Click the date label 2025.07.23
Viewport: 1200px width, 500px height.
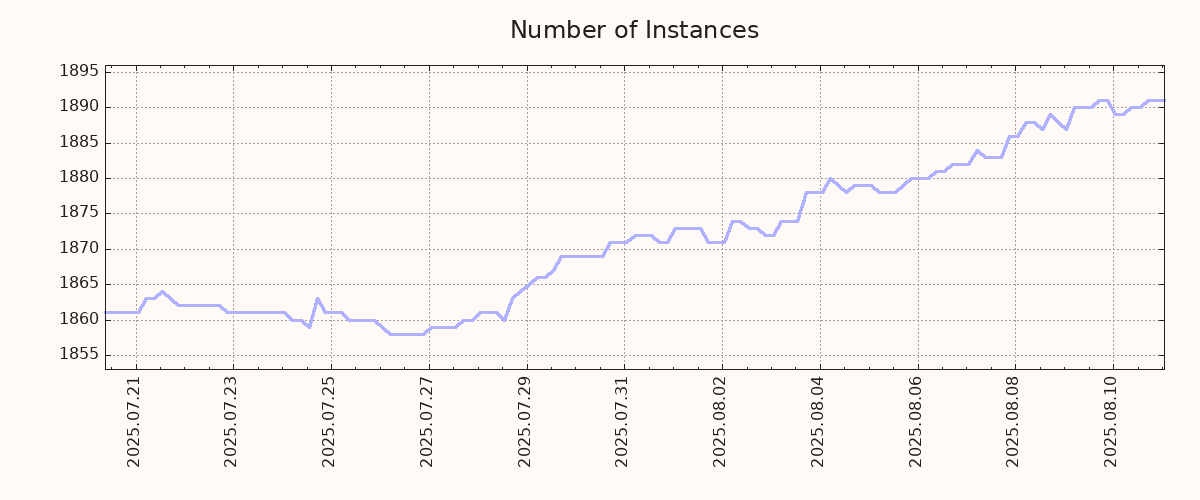click(232, 423)
